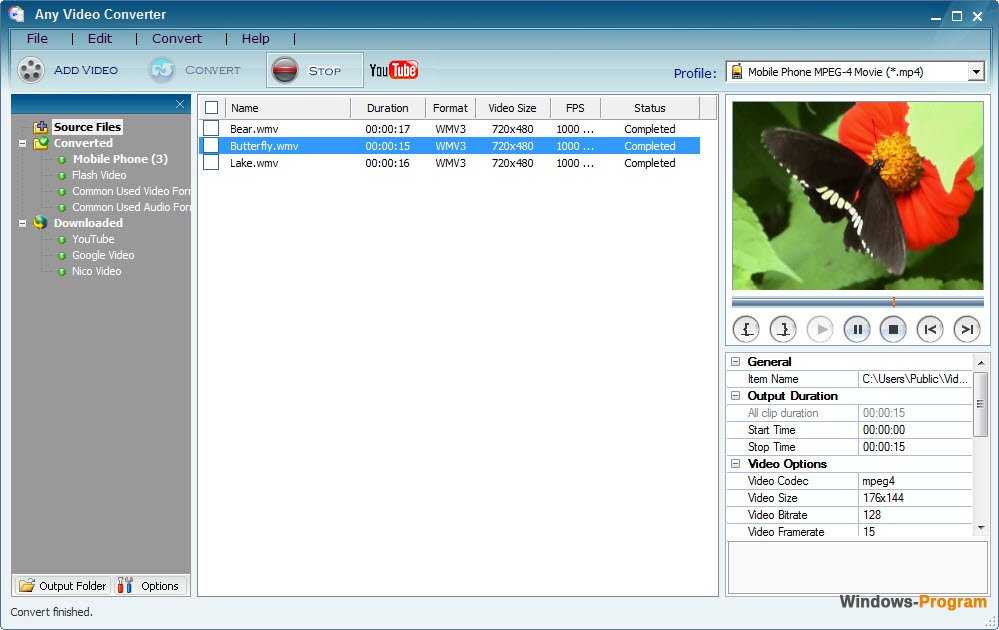Jump to next frame marker button
999x630 pixels.
[967, 329]
